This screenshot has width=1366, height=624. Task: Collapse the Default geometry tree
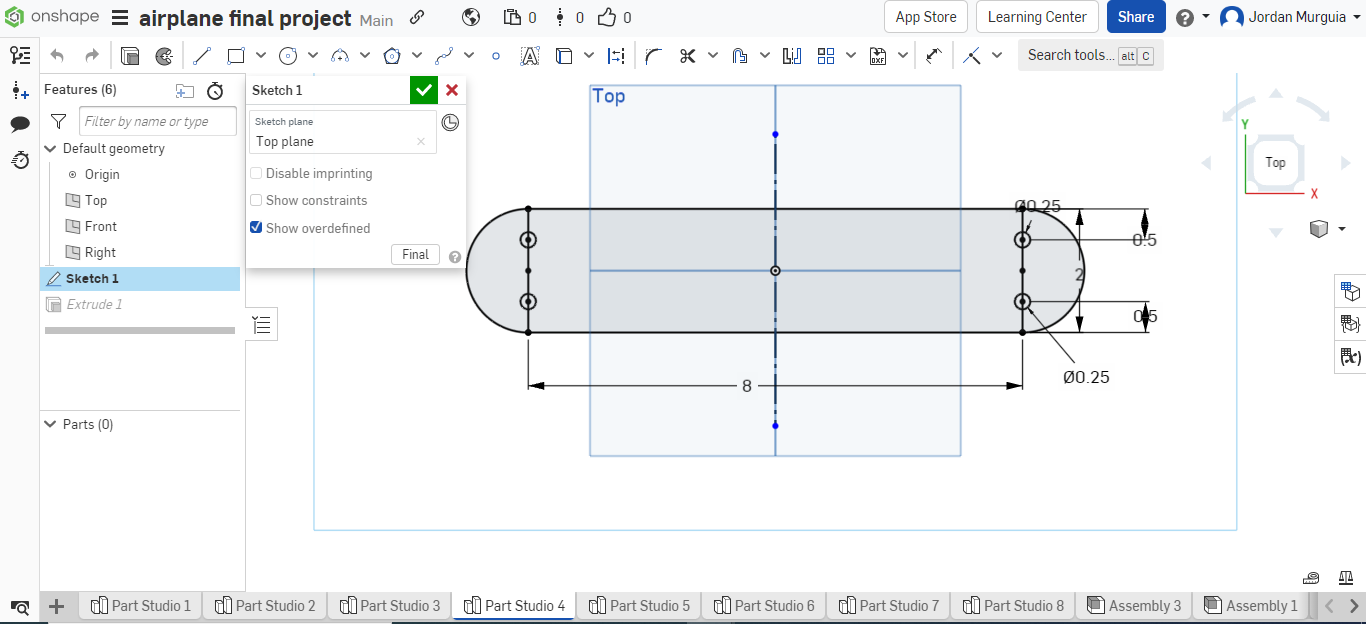(x=50, y=148)
